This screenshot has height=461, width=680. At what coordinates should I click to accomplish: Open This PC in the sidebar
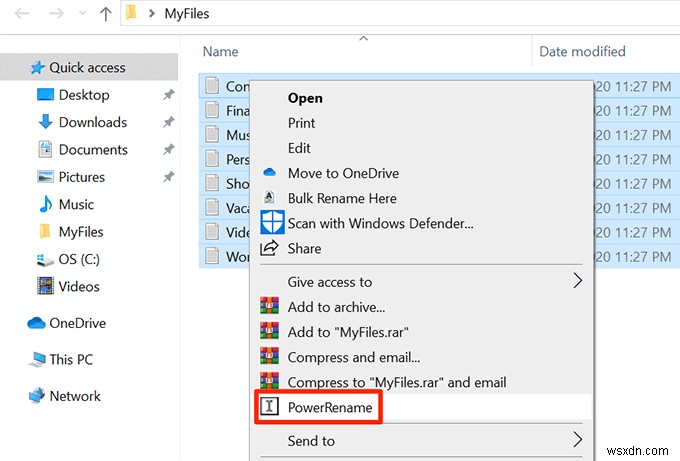[x=71, y=360]
